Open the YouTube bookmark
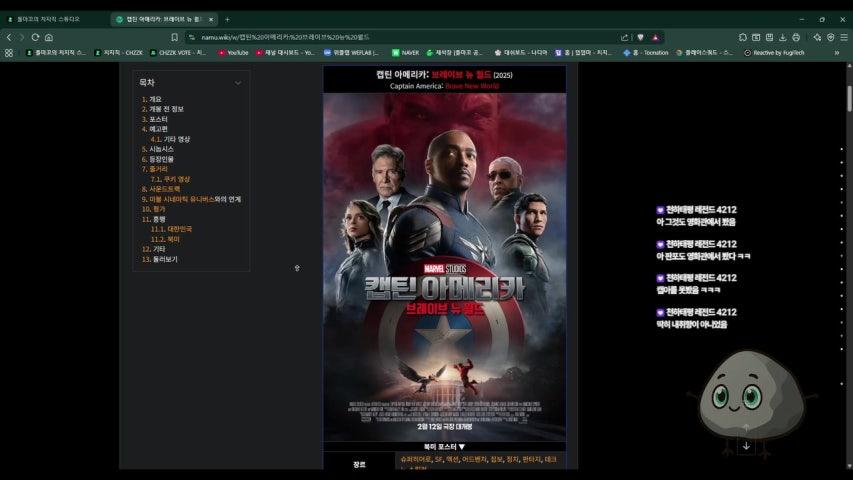This screenshot has height=480, width=853. pyautogui.click(x=233, y=53)
